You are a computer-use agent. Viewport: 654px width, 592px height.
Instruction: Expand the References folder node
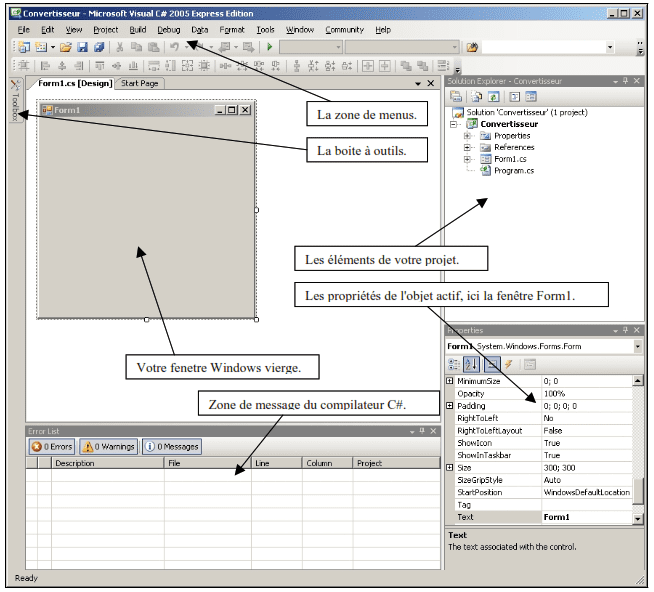[467, 148]
